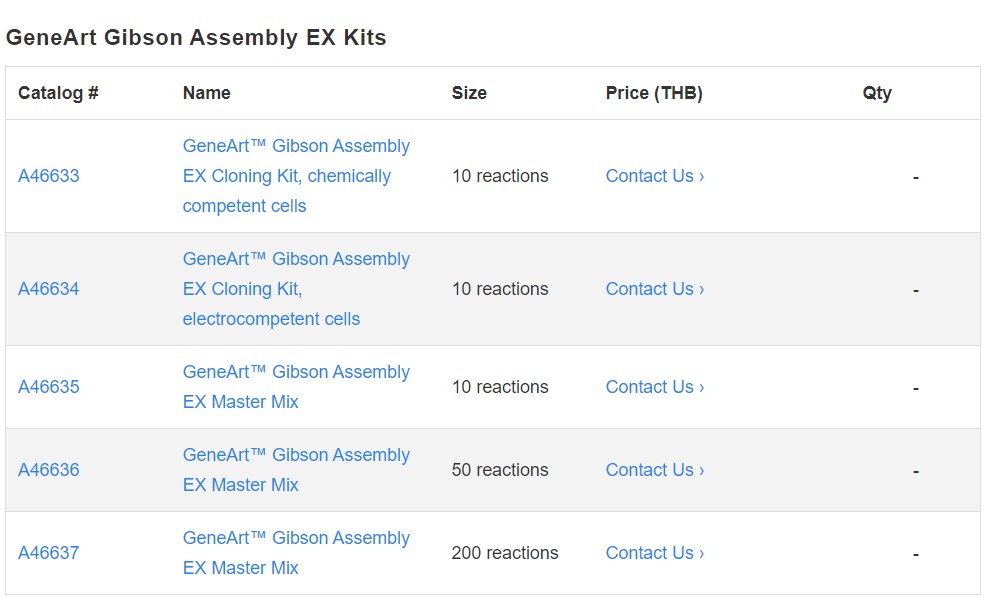The height and width of the screenshot is (598, 990).
Task: Select catalog link A46637
Action: click(49, 553)
